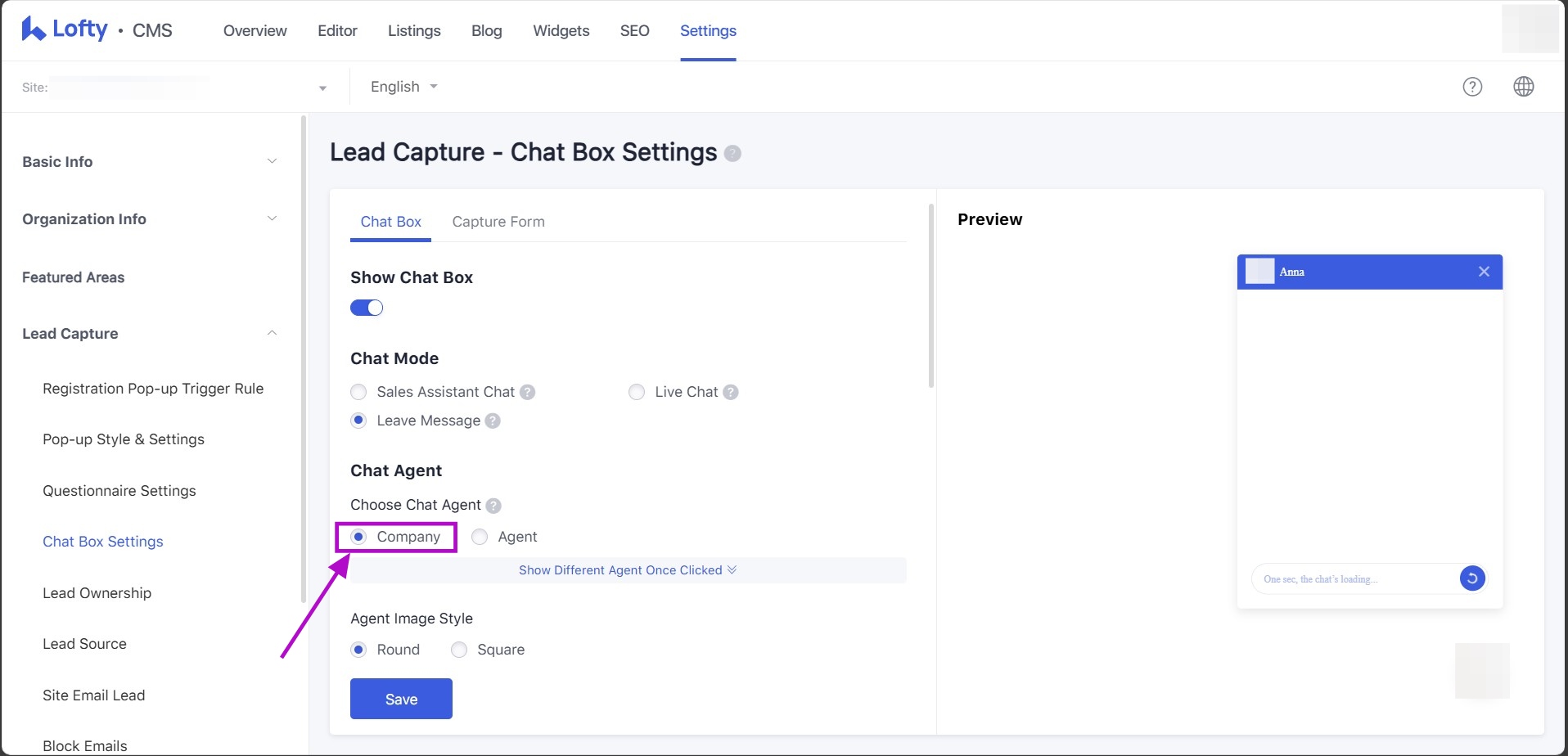Open the English language dropdown
Viewport: 1568px width, 756px height.
click(x=404, y=87)
